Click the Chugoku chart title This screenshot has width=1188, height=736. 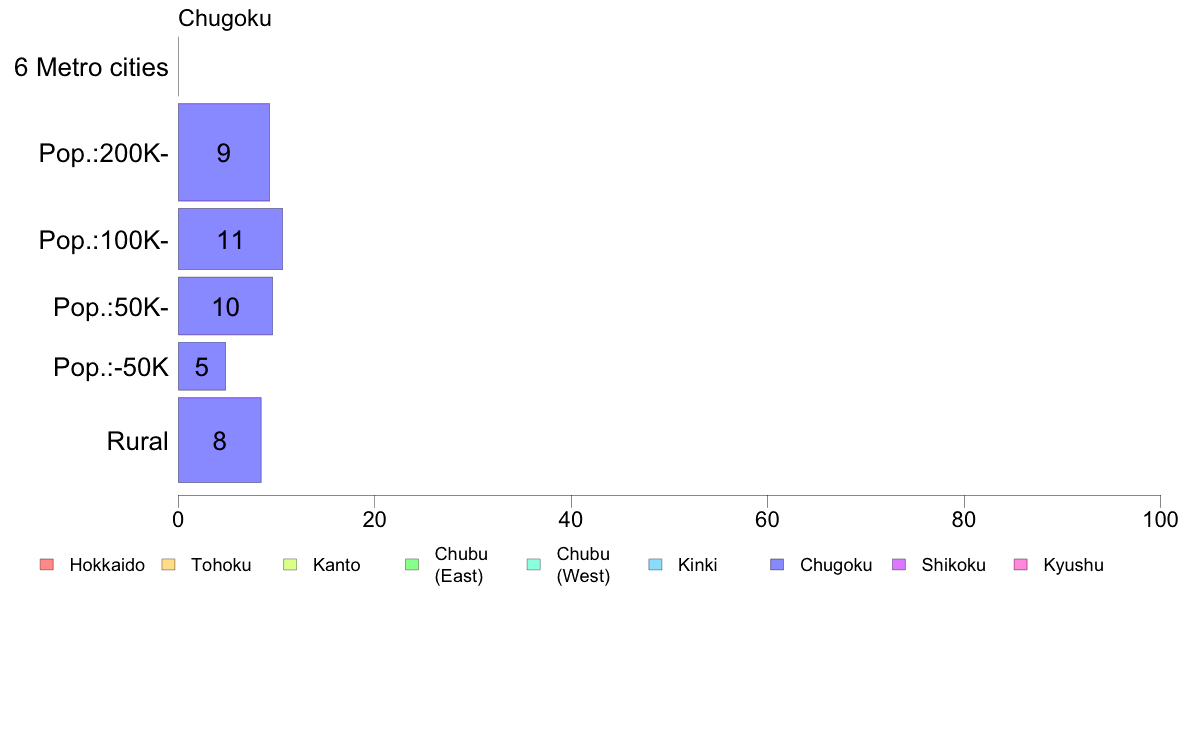224,18
